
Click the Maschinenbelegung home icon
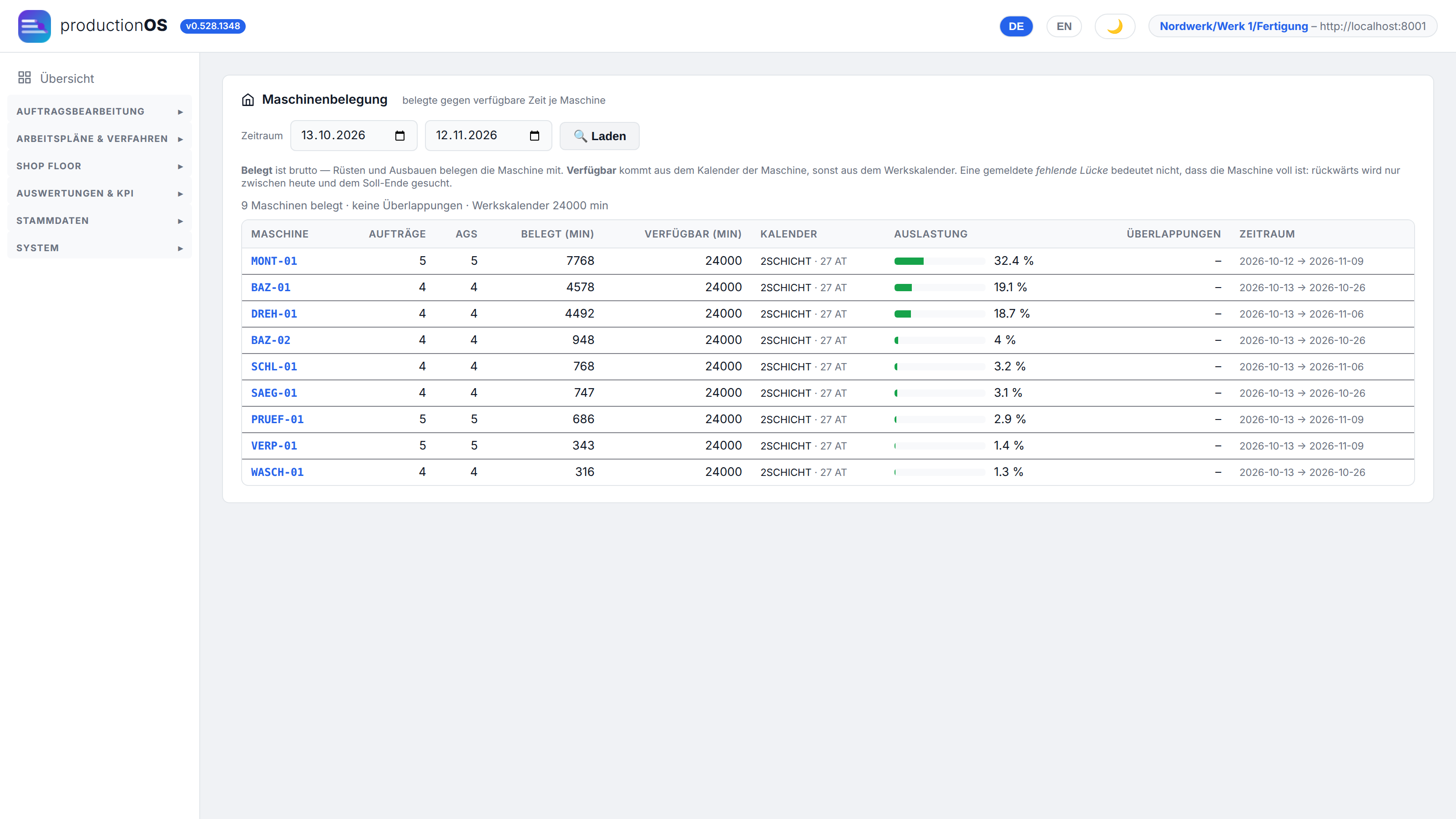248,100
